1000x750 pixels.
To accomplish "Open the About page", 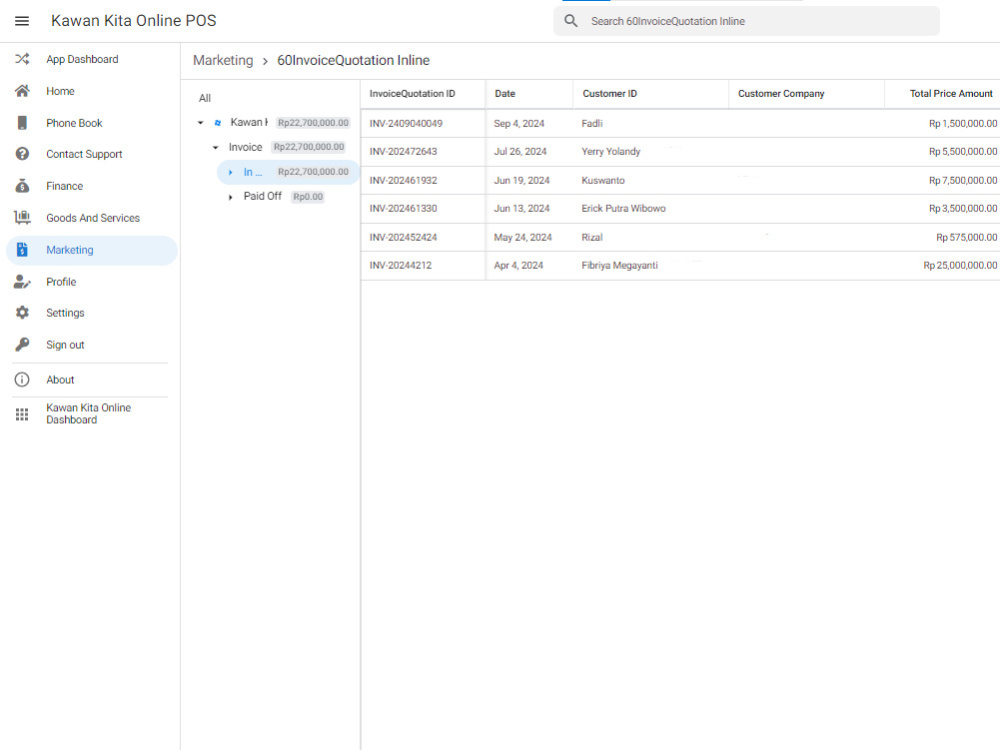I will click(60, 379).
